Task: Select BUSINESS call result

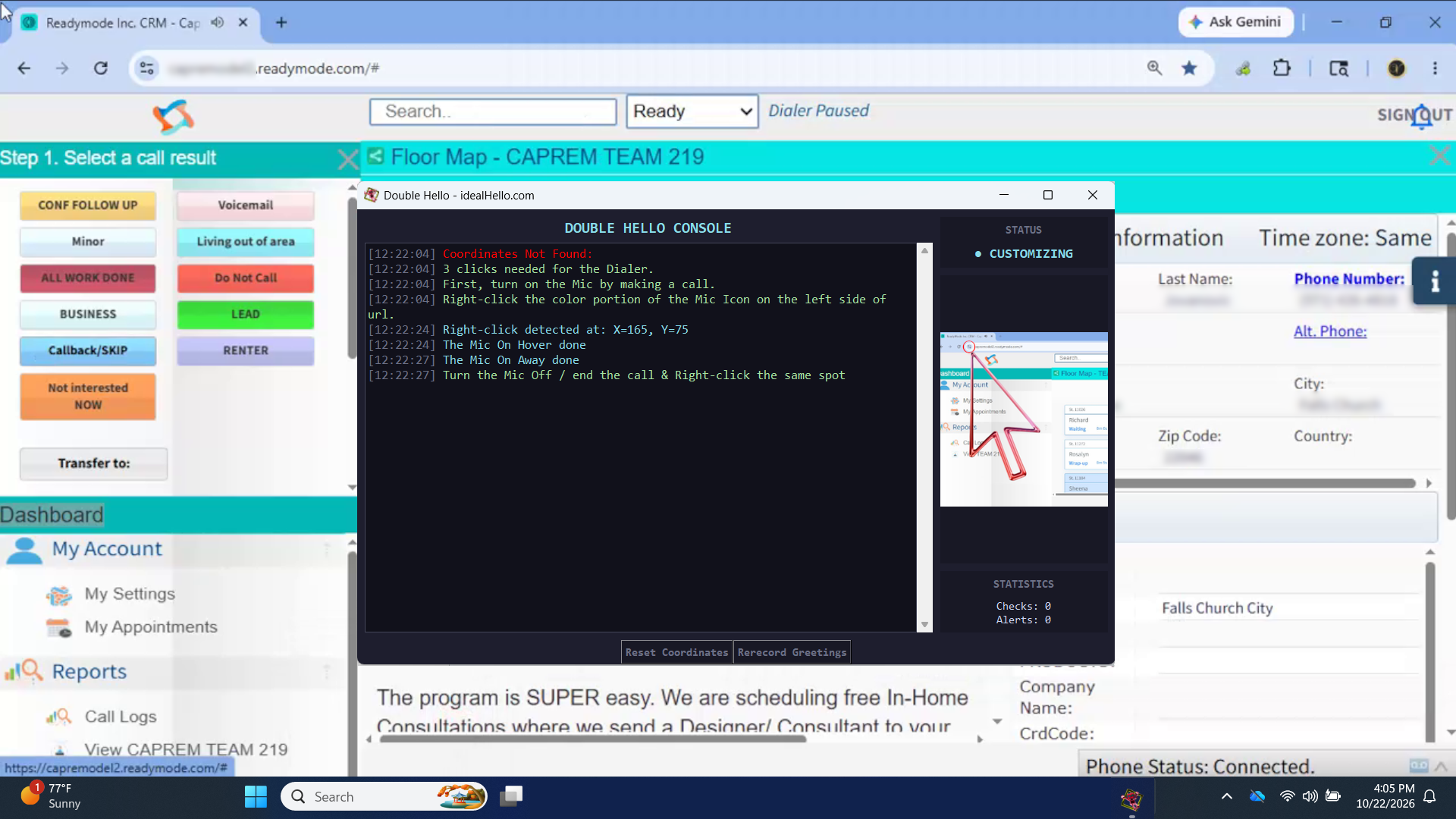Action: (x=88, y=315)
